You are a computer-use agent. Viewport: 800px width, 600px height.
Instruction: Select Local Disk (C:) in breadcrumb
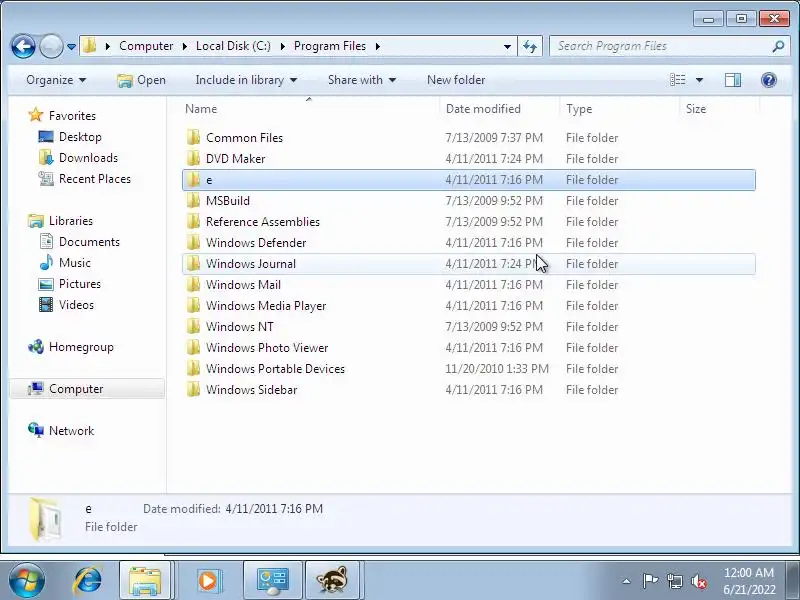(x=233, y=46)
